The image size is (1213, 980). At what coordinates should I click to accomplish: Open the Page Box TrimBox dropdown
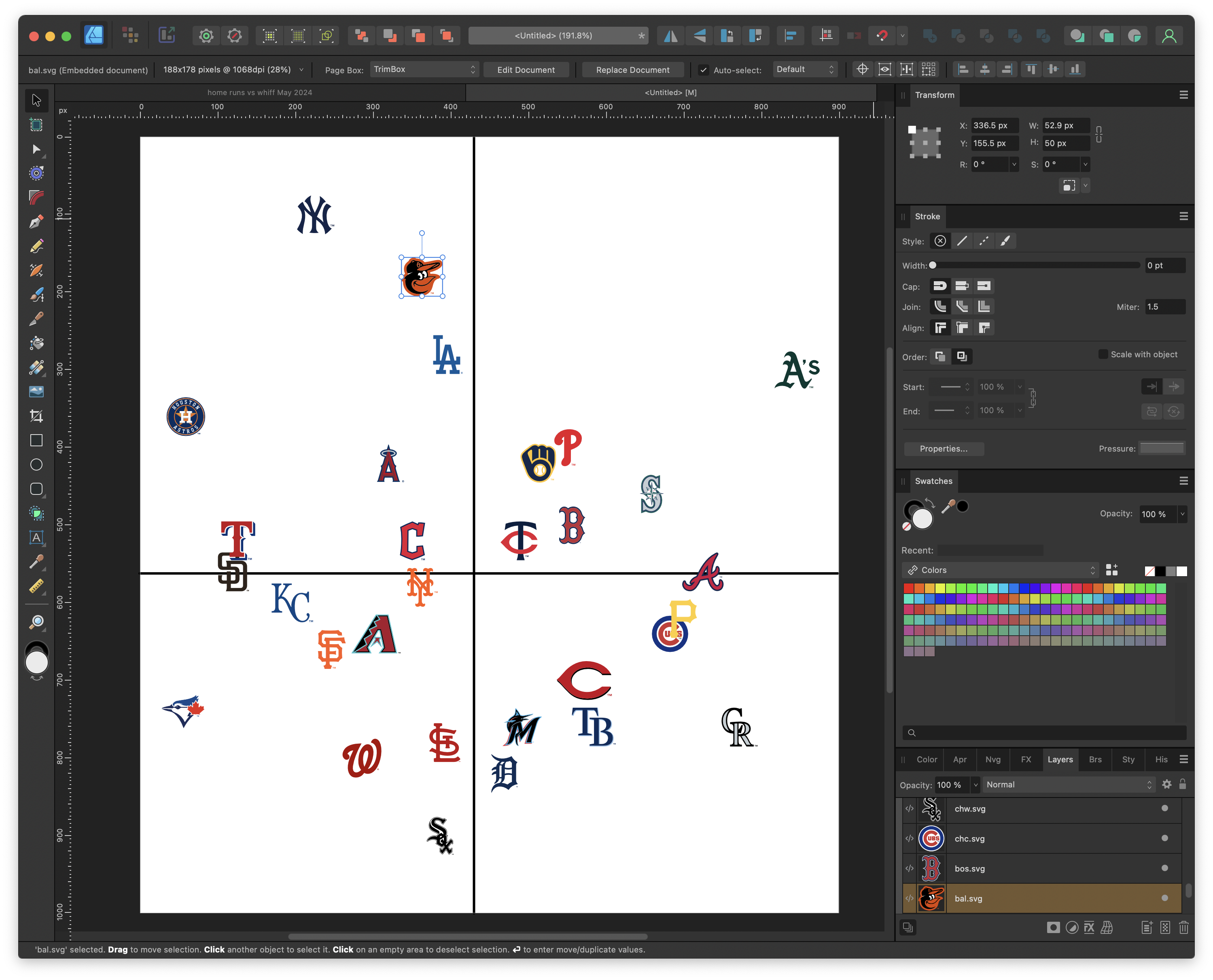(x=424, y=70)
